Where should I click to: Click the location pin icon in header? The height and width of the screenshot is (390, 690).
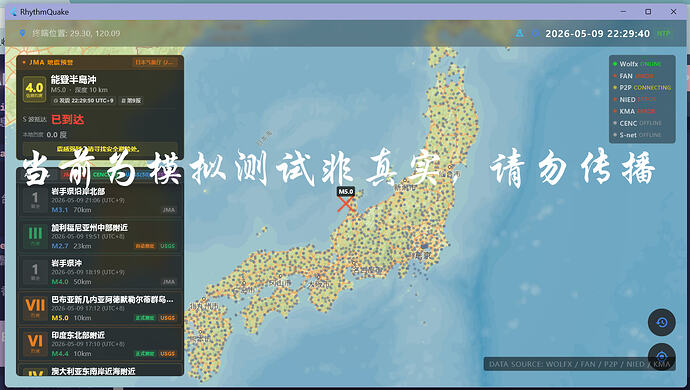[22, 33]
